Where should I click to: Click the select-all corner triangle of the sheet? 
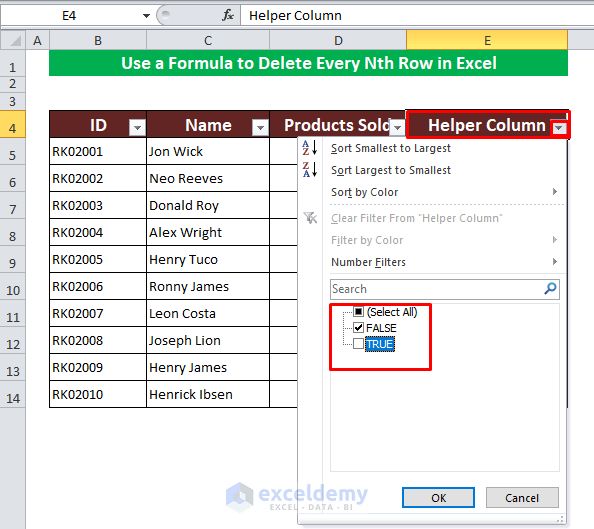[13, 40]
